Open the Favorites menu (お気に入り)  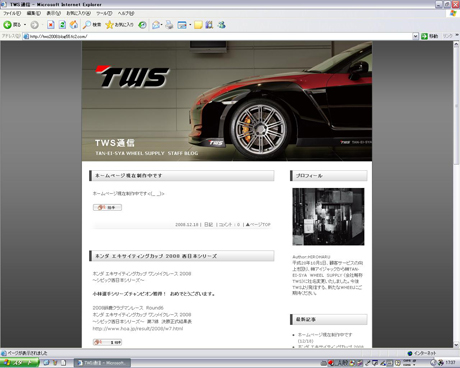point(78,13)
